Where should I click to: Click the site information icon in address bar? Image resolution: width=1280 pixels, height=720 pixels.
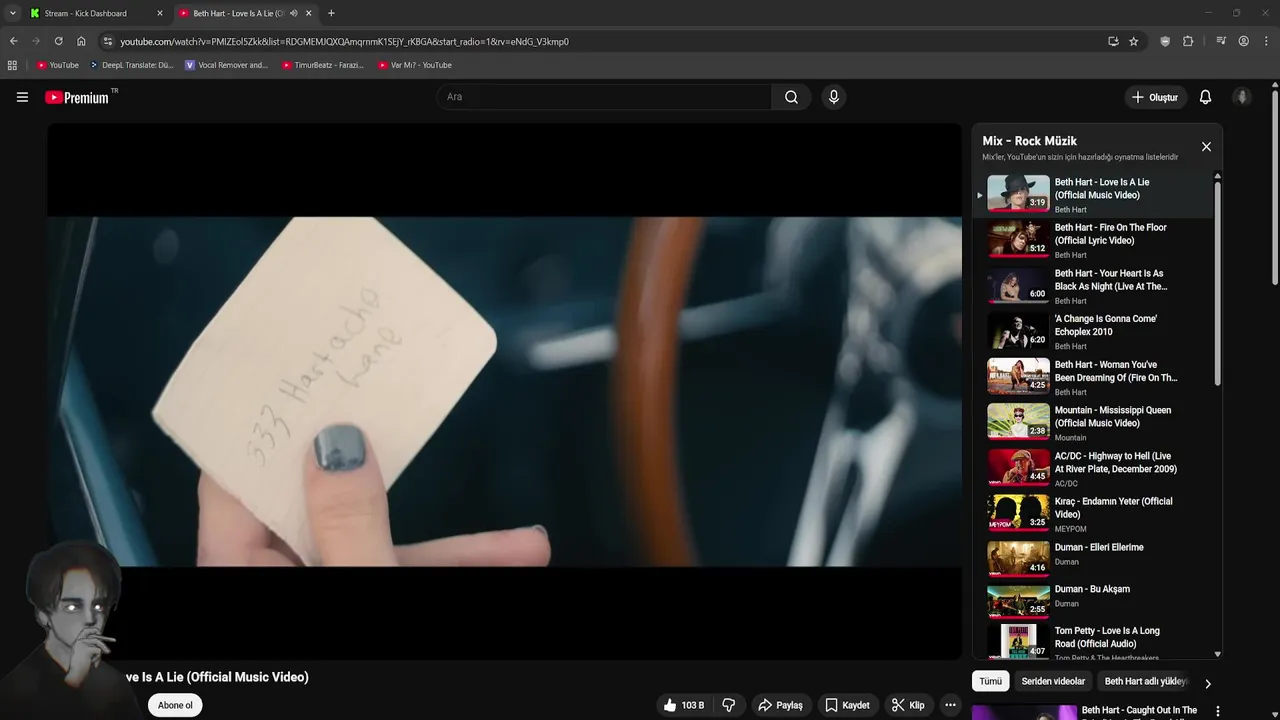tap(108, 41)
